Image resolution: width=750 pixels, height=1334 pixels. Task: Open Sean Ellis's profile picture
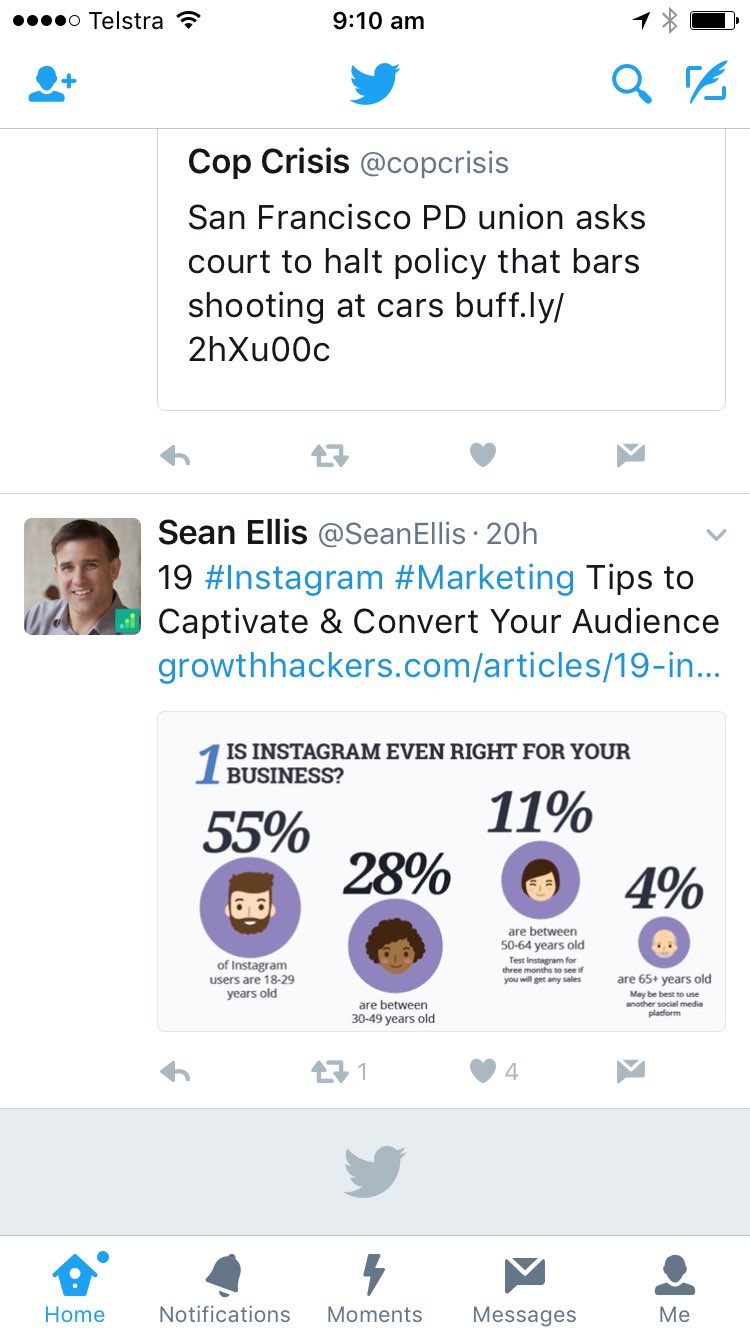(81, 576)
